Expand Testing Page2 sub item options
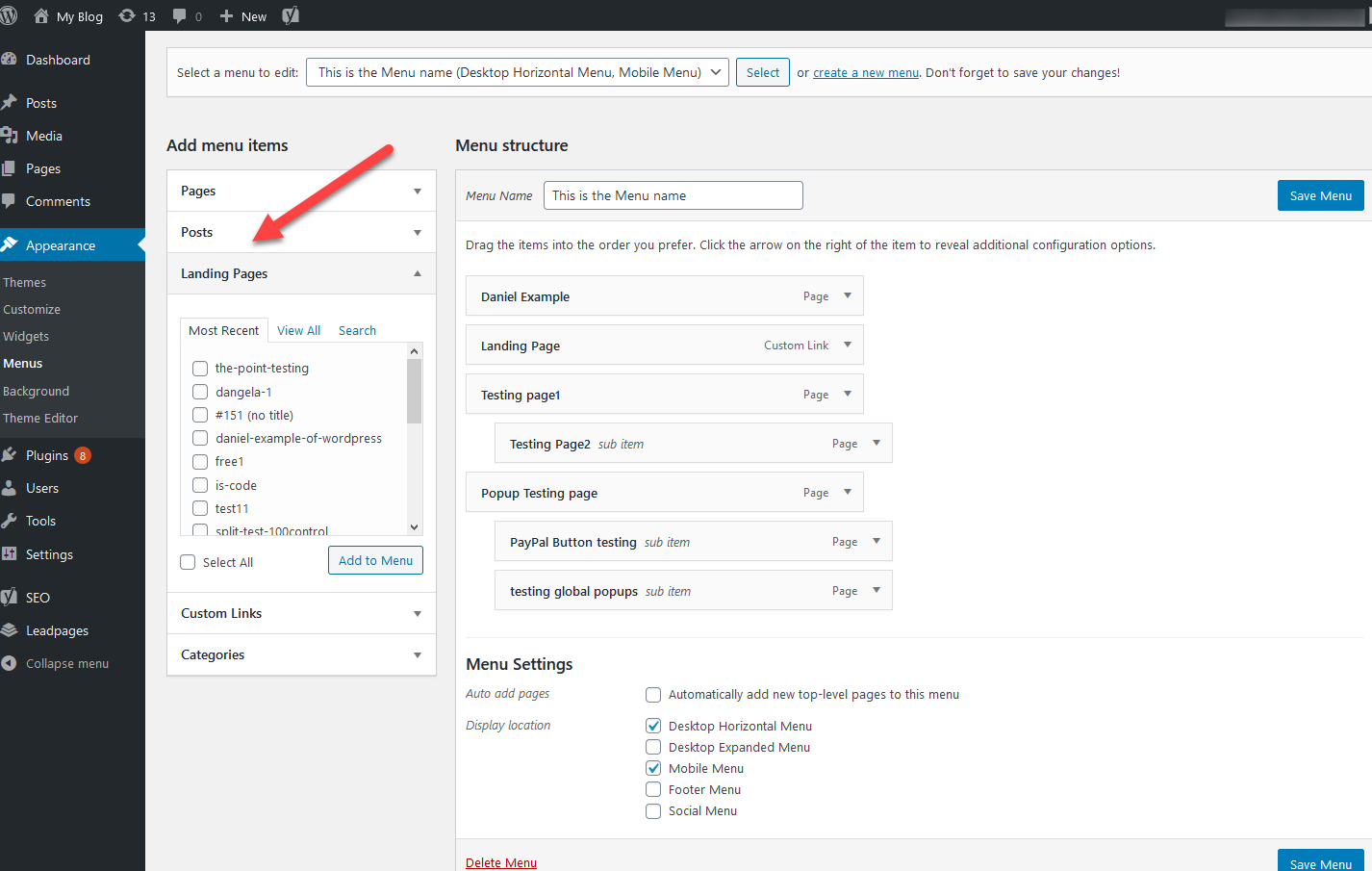Viewport: 1372px width, 871px height. click(877, 443)
